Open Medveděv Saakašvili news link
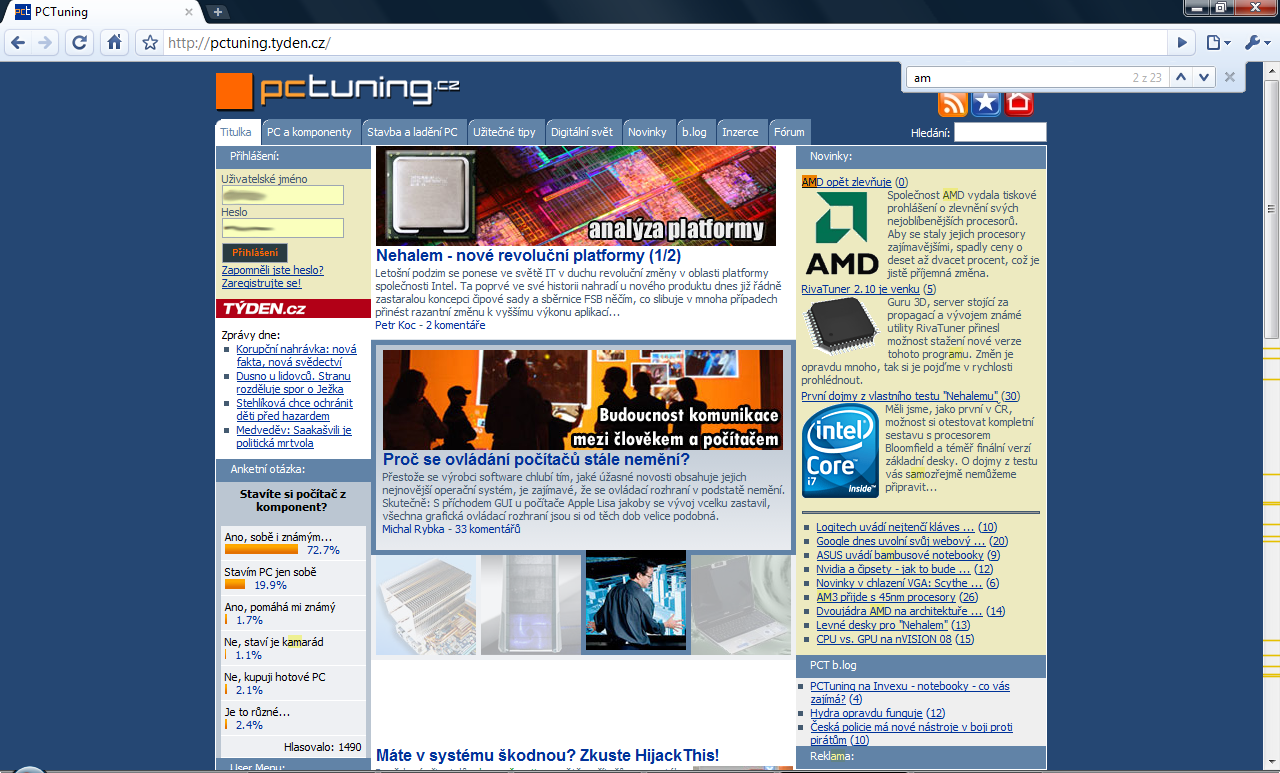The width and height of the screenshot is (1280, 773). click(294, 437)
